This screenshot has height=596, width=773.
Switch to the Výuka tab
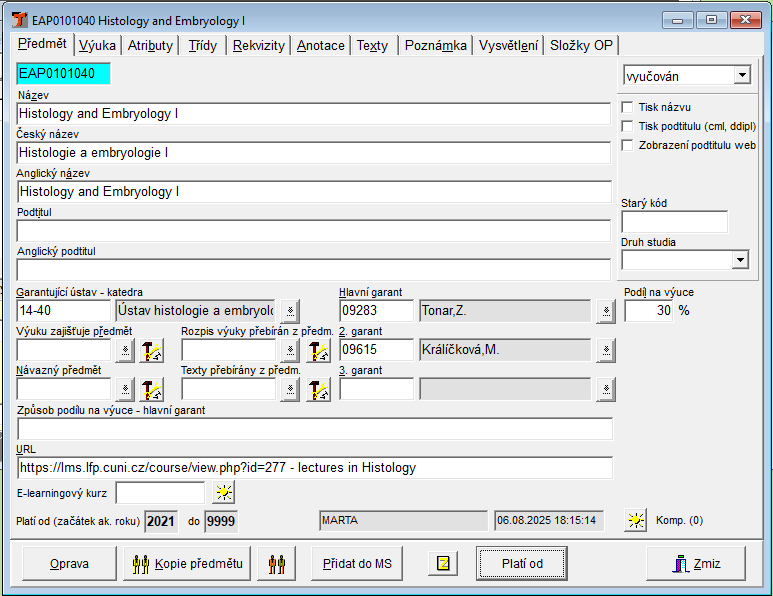98,45
